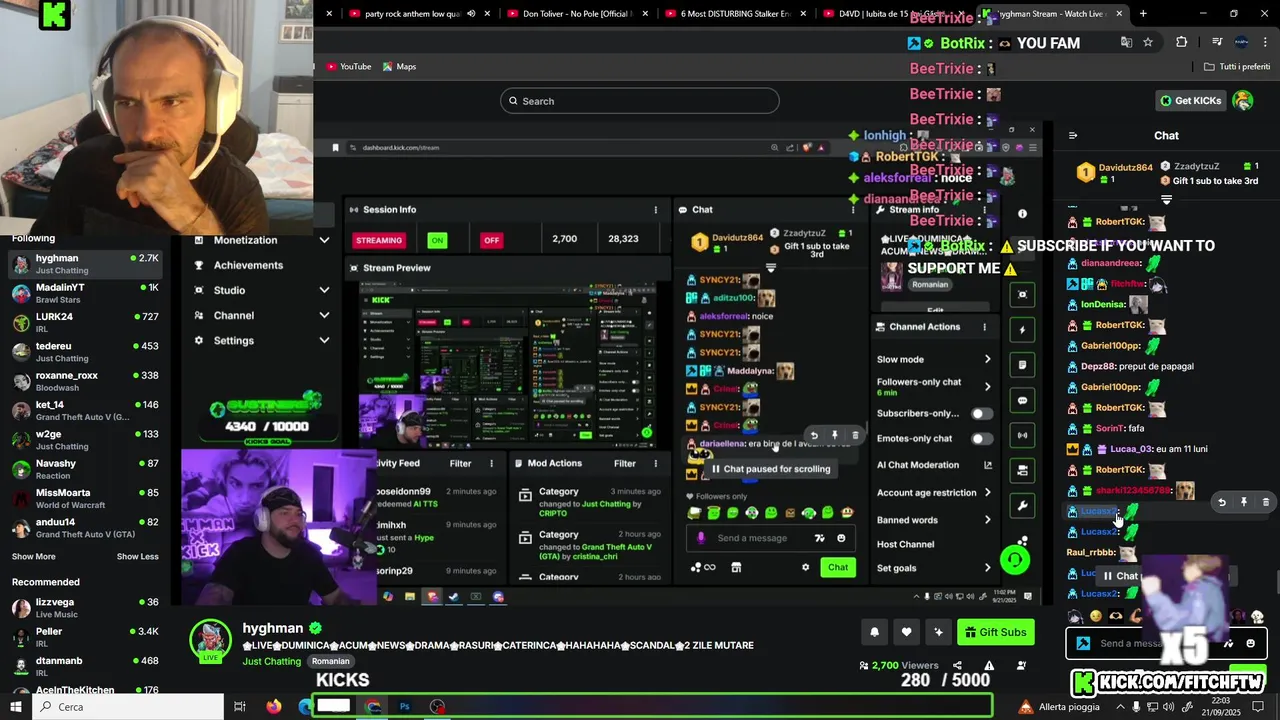Open the Maps bookmark

399,67
